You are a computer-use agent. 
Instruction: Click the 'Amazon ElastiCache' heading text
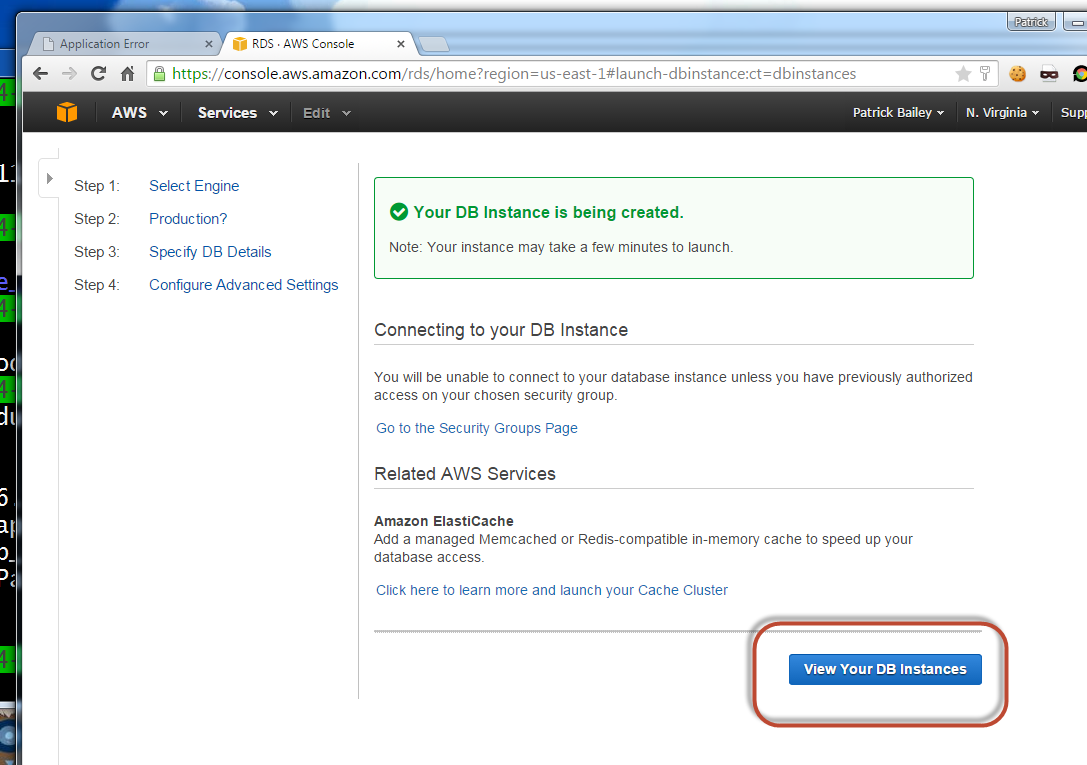click(x=444, y=521)
